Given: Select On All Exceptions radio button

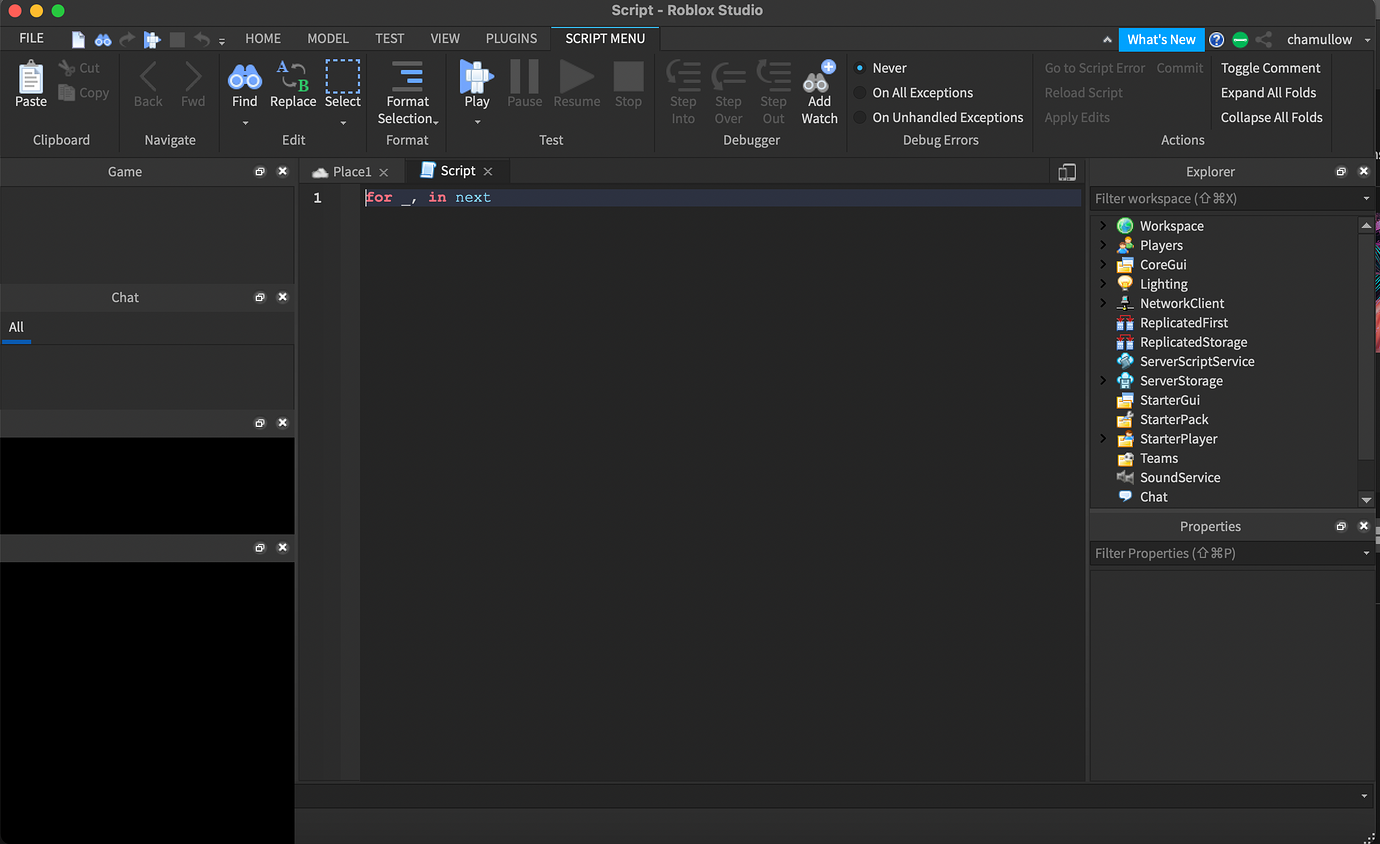Looking at the screenshot, I should pos(861,92).
